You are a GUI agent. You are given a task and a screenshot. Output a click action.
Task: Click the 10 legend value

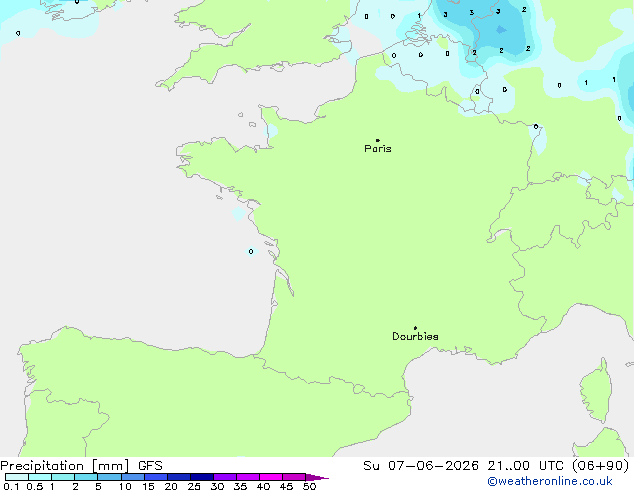[125, 486]
